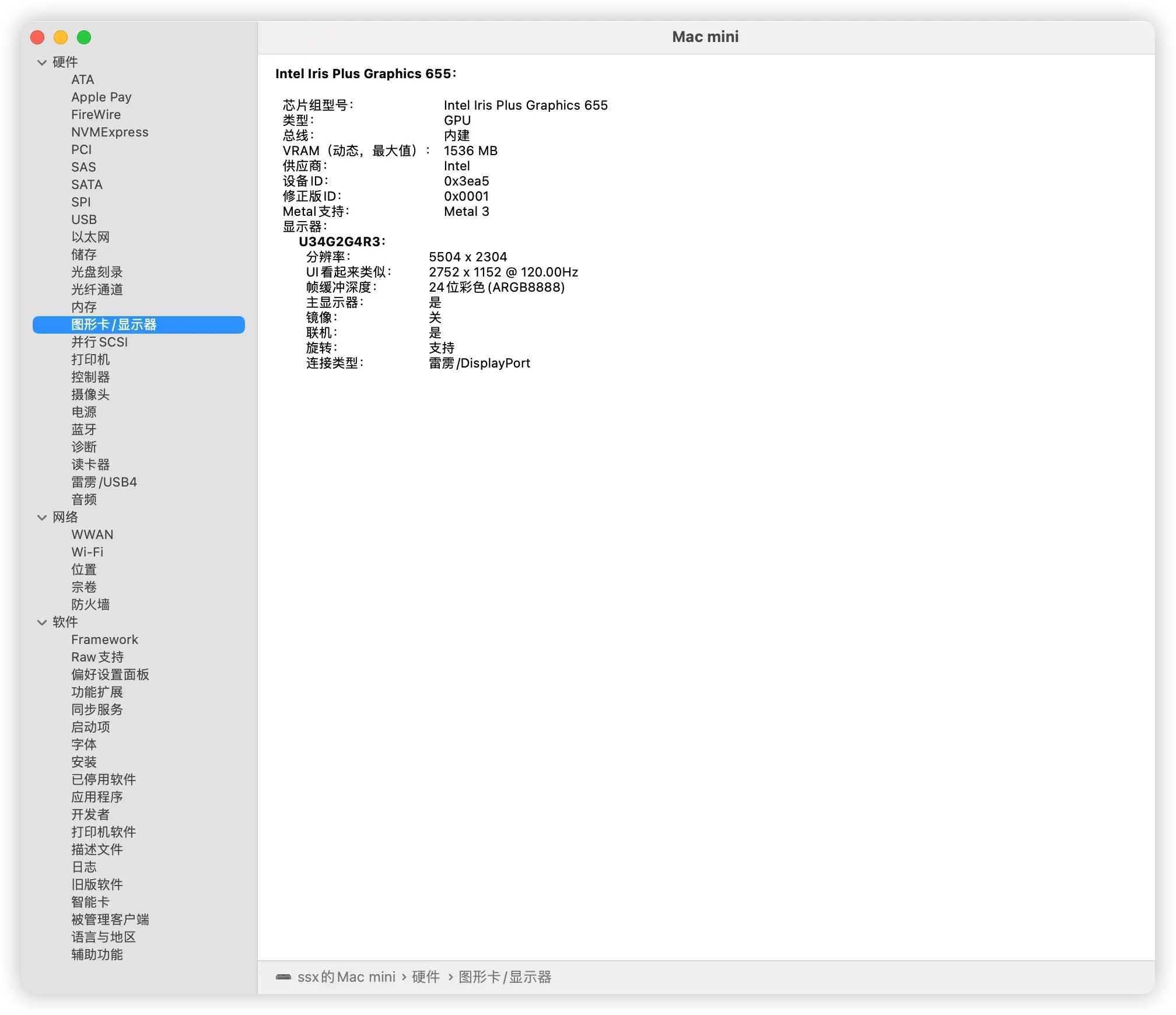
Task: Open the USB hardware entry
Action: point(84,220)
